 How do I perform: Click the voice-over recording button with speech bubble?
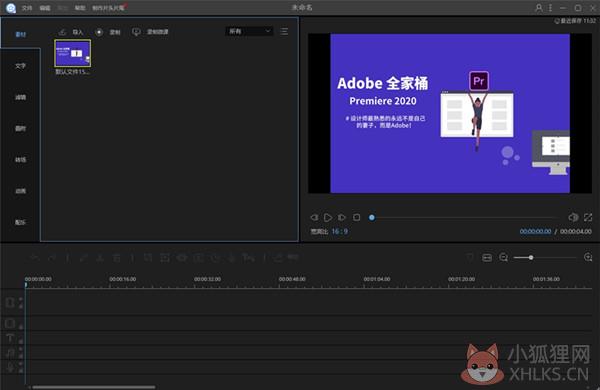[150, 32]
